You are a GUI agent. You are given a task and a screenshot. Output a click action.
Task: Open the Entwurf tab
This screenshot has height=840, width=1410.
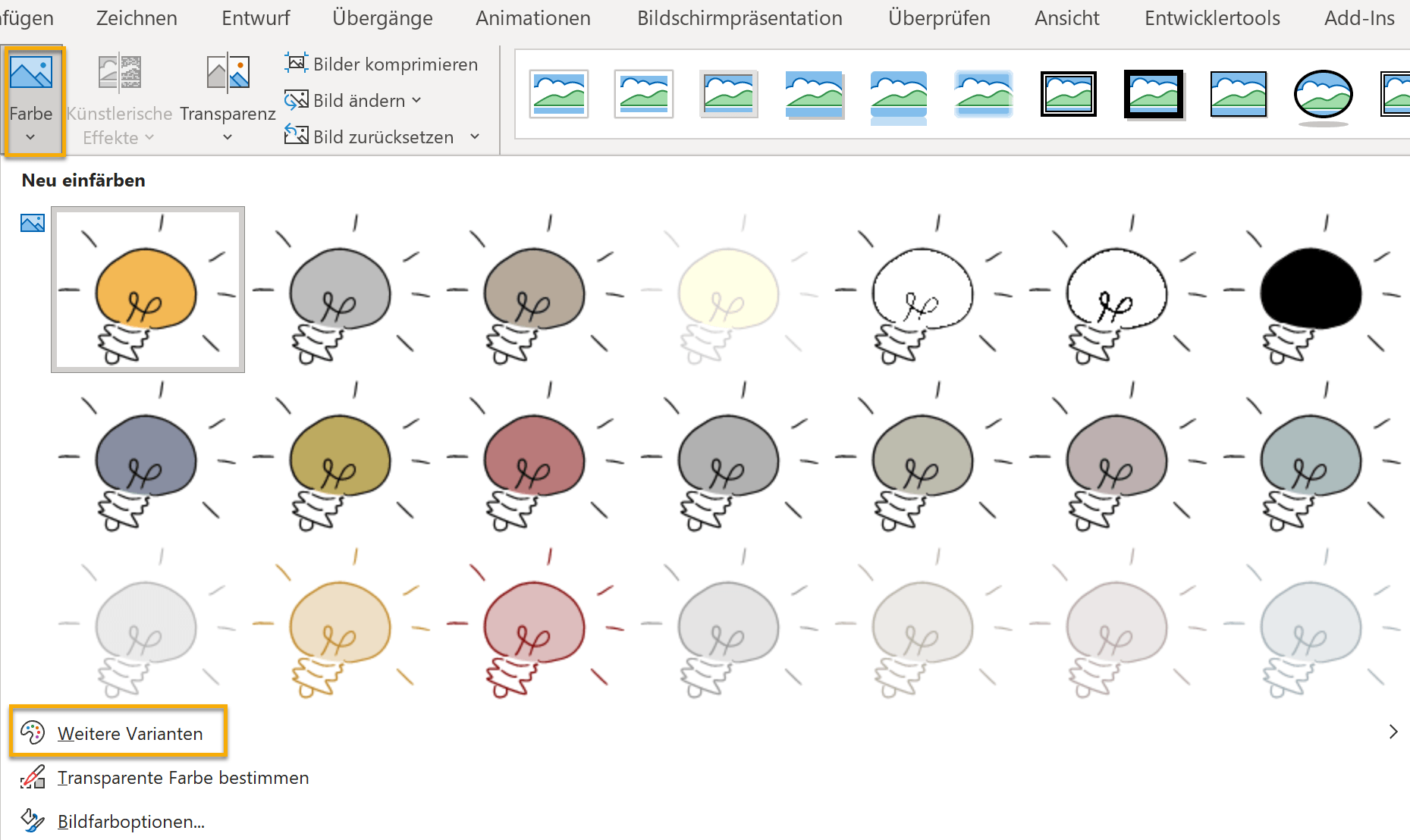256,18
